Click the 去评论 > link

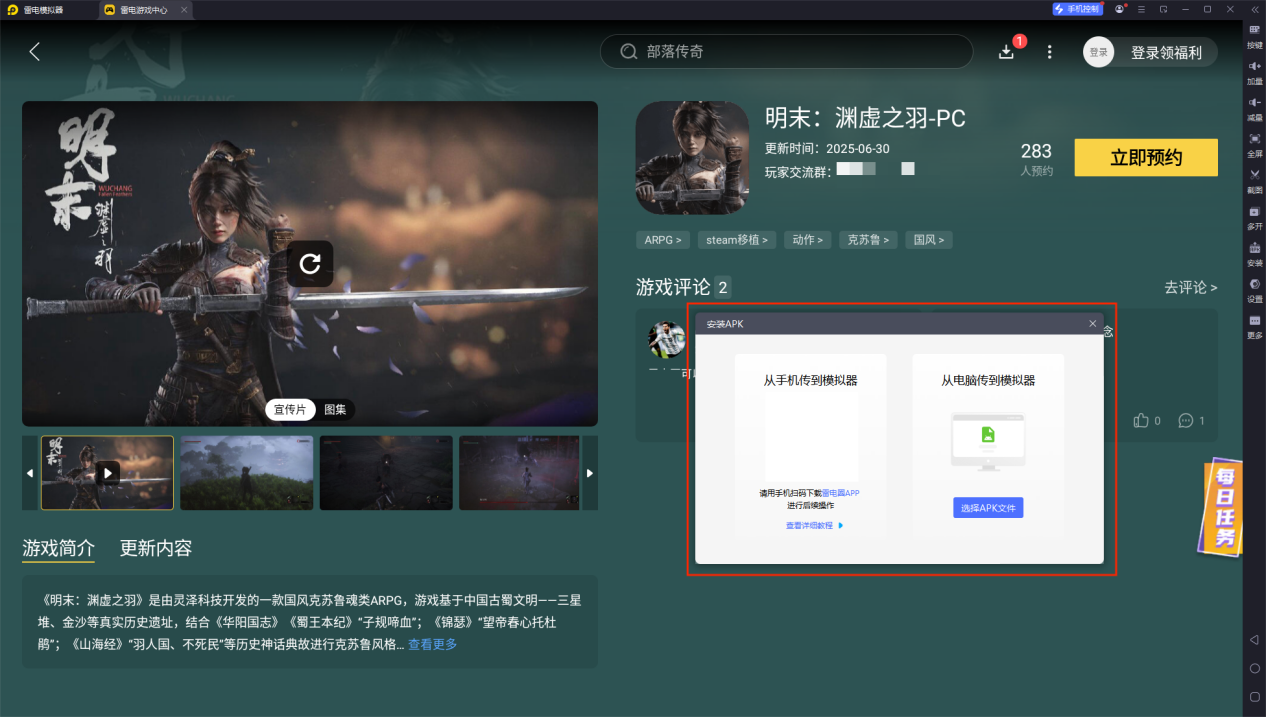1190,287
